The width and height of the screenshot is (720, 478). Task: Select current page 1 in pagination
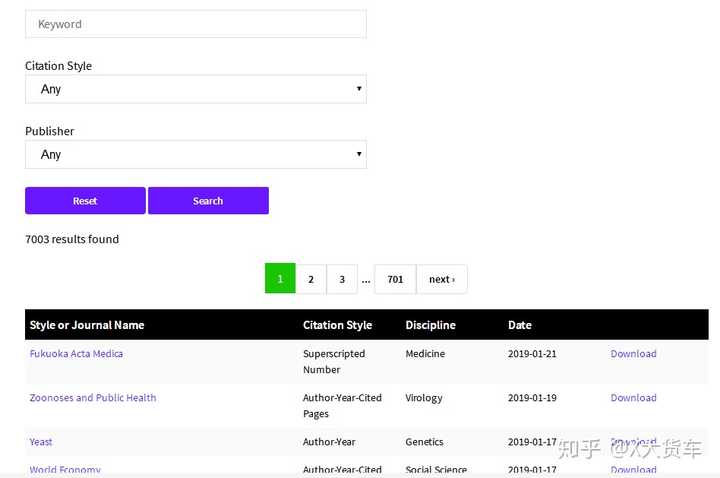click(280, 279)
